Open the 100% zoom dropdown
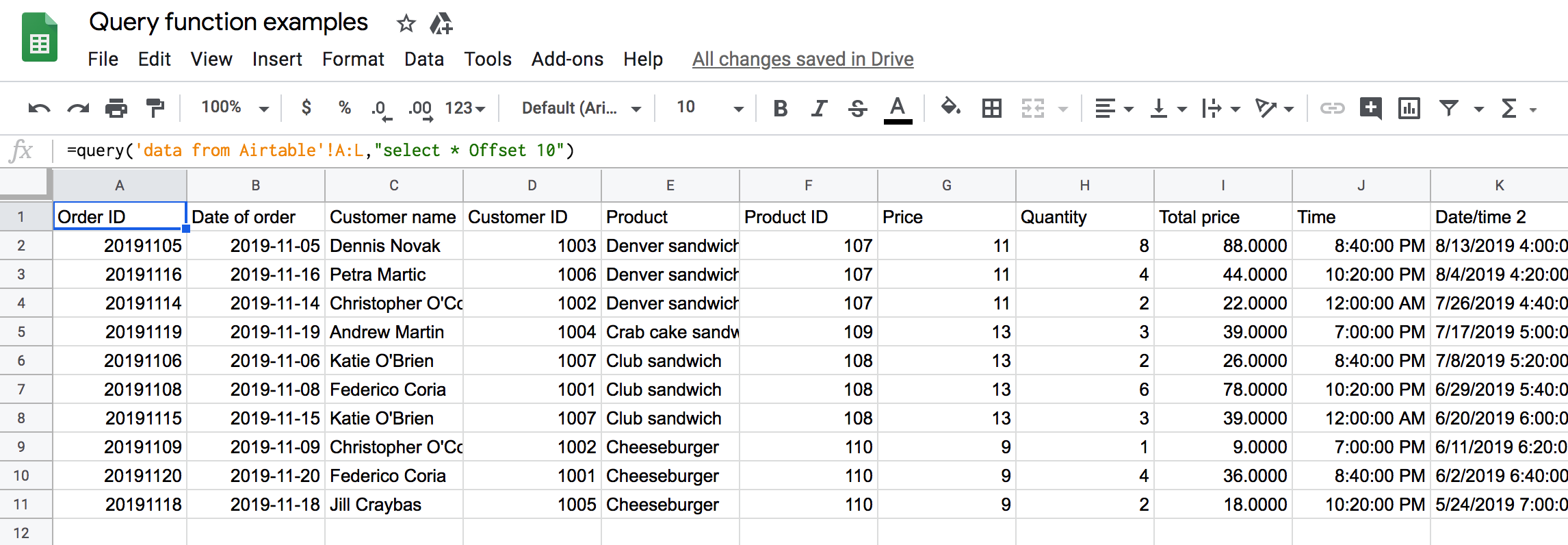 [235, 107]
